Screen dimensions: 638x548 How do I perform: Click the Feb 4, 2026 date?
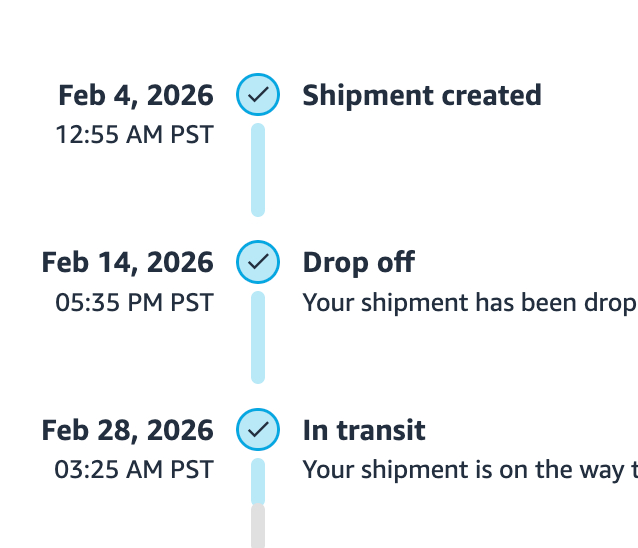coord(136,95)
